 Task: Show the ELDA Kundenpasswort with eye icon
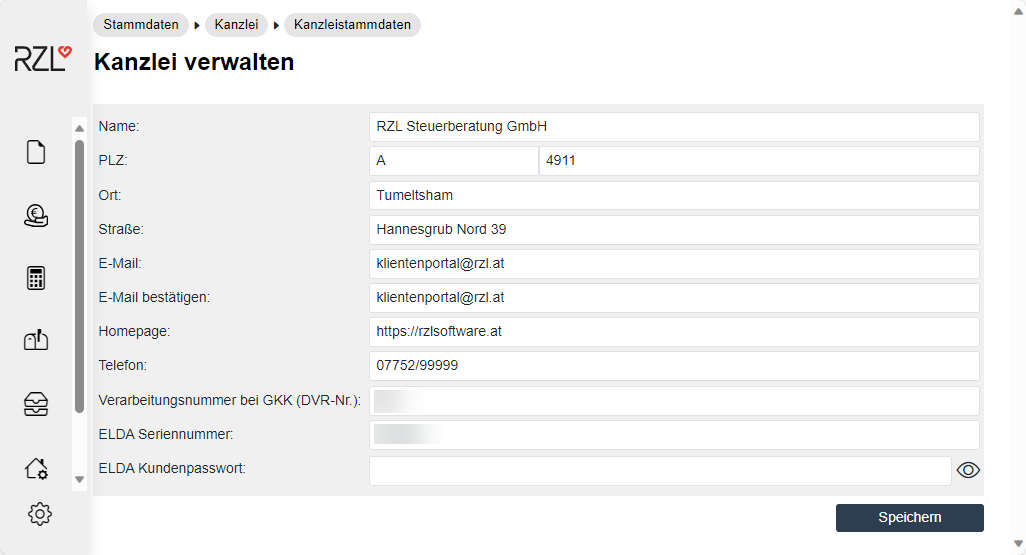click(x=968, y=471)
